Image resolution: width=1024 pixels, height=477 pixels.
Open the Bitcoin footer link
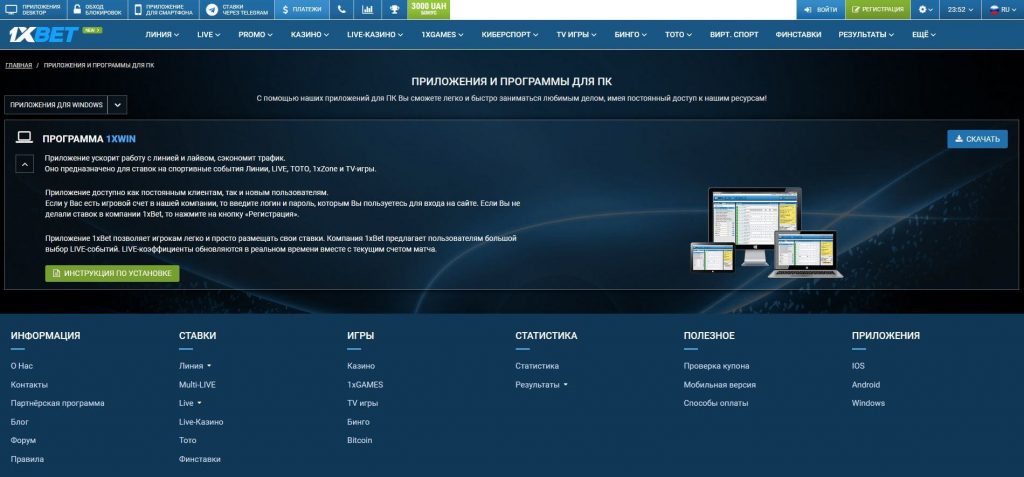pyautogui.click(x=360, y=440)
